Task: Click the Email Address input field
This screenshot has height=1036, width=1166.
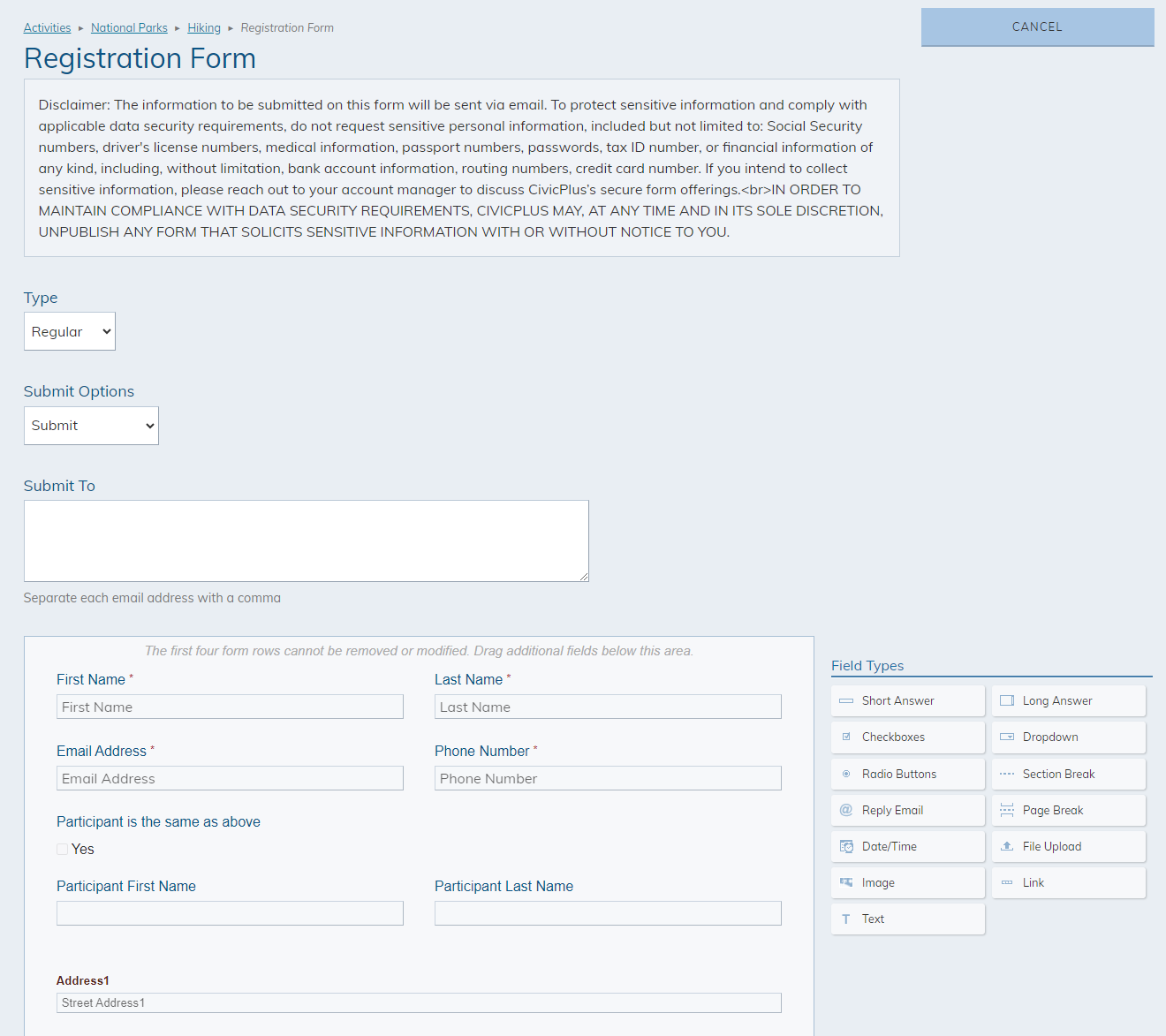Action: click(230, 778)
